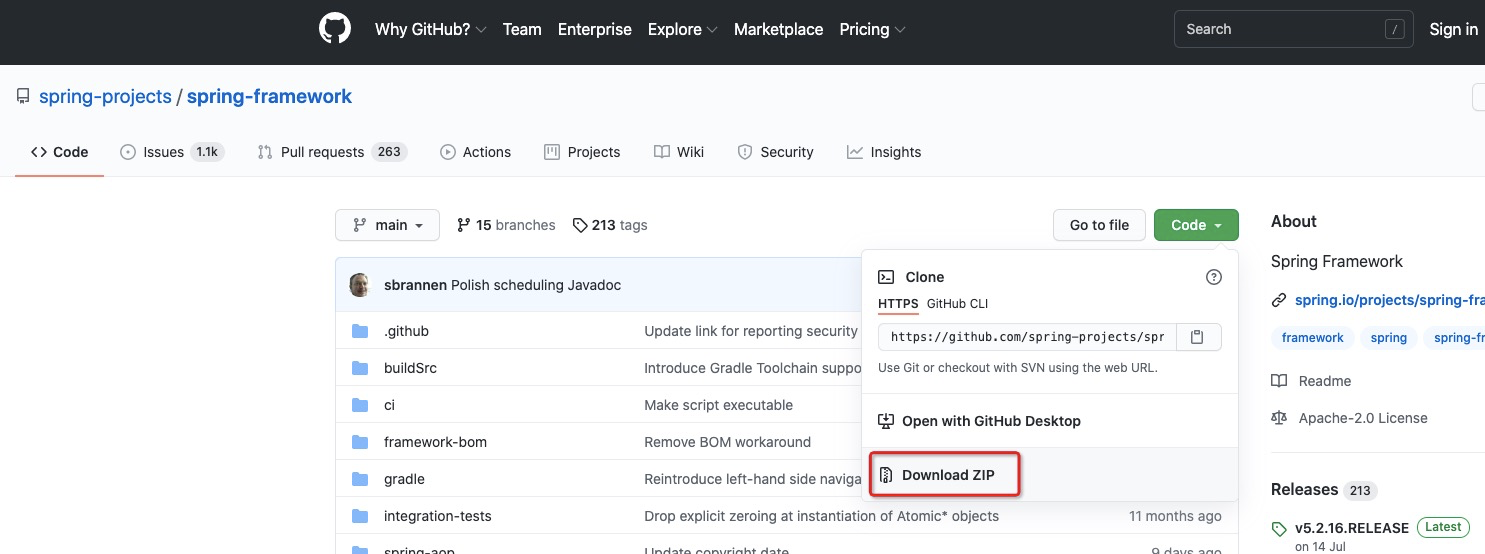
Task: Open the Polish scheduling Javadoc commit message
Action: pyautogui.click(x=536, y=285)
